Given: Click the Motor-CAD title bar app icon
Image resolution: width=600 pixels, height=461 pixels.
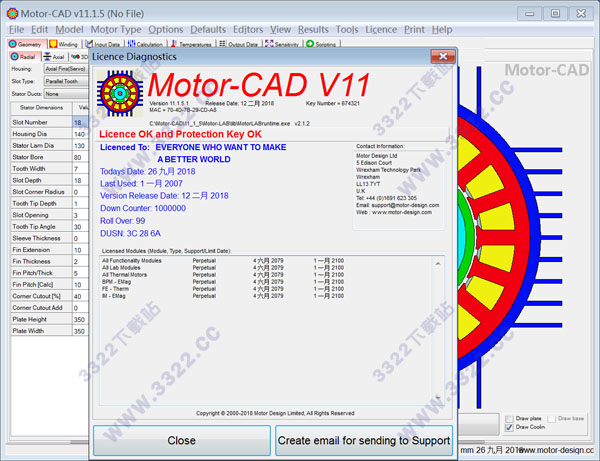Looking at the screenshot, I should coord(12,13).
